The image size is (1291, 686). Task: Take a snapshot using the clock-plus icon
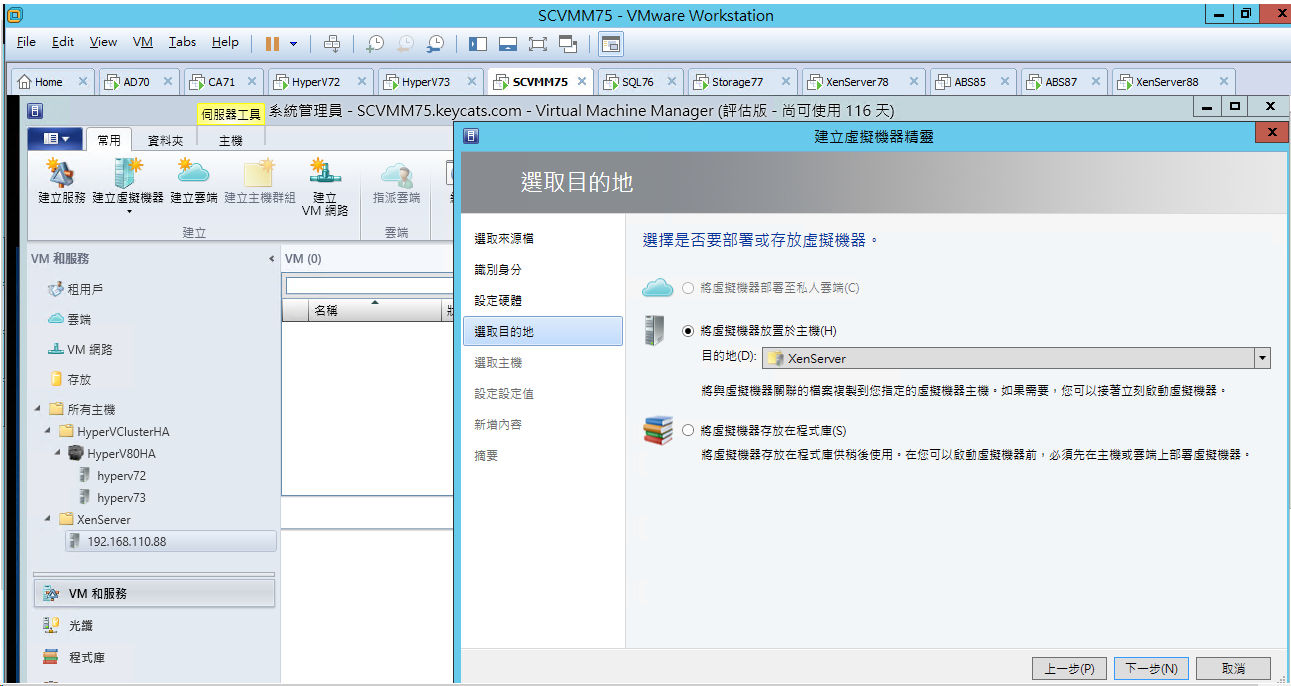pyautogui.click(x=375, y=43)
